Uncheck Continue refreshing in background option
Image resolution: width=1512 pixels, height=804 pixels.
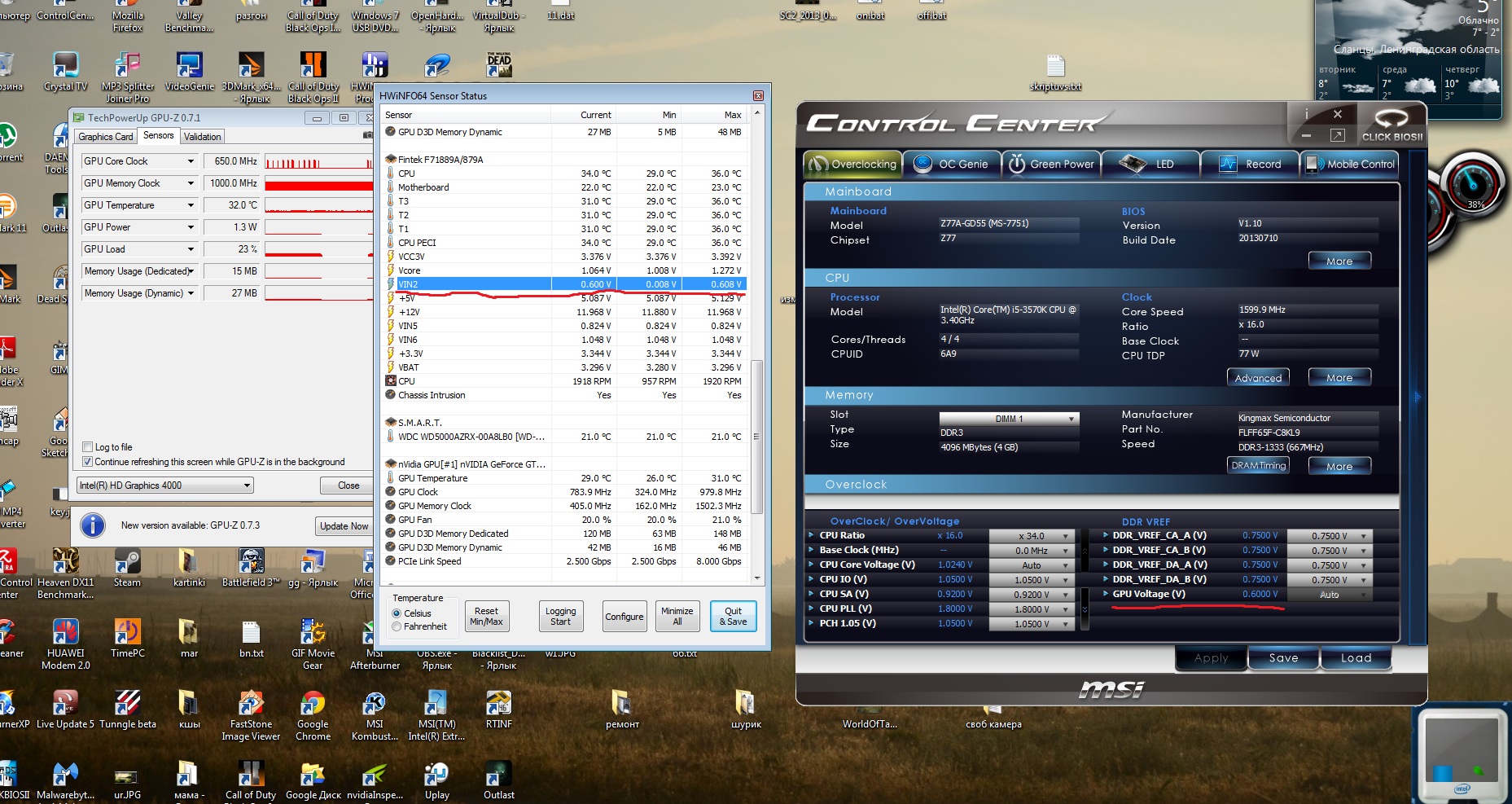tap(88, 462)
